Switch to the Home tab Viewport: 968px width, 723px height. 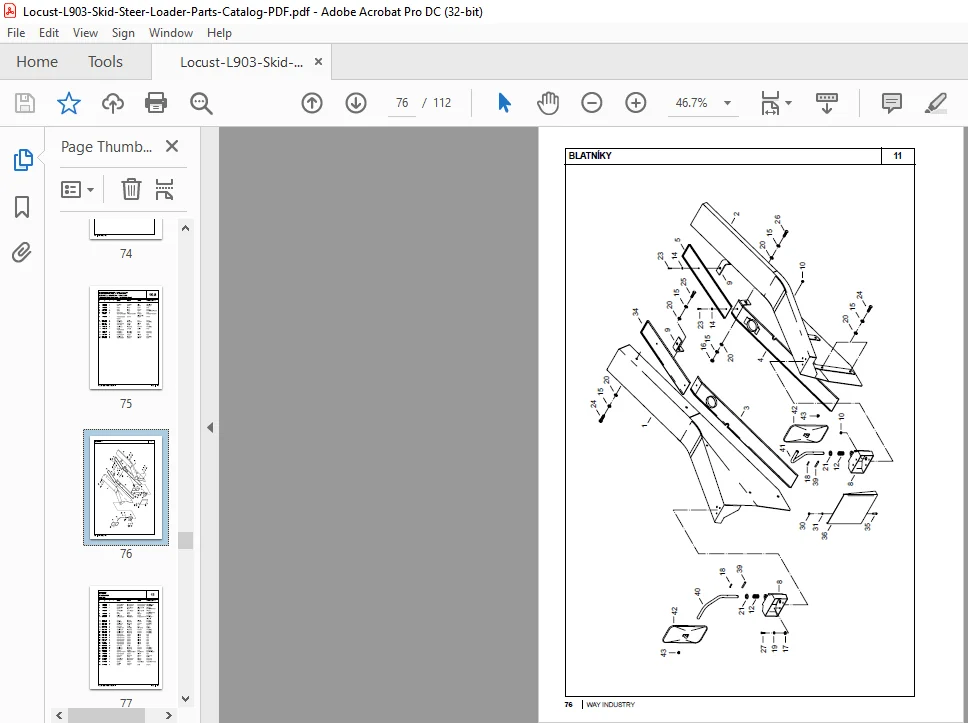click(x=37, y=62)
